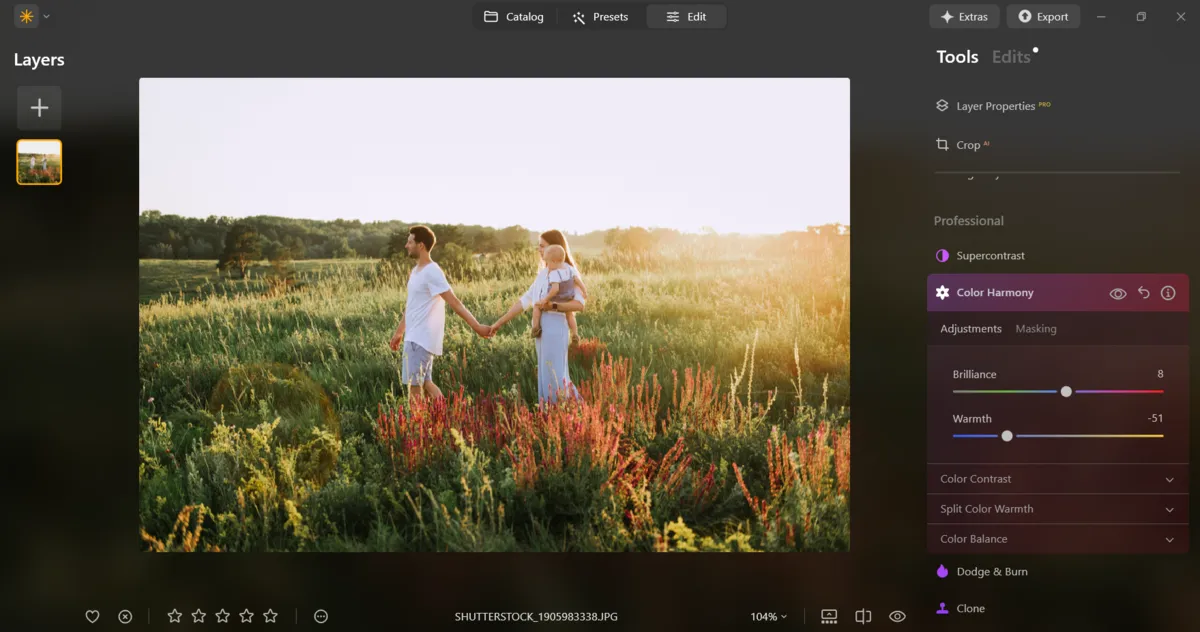Open the Presets tab

pyautogui.click(x=600, y=17)
